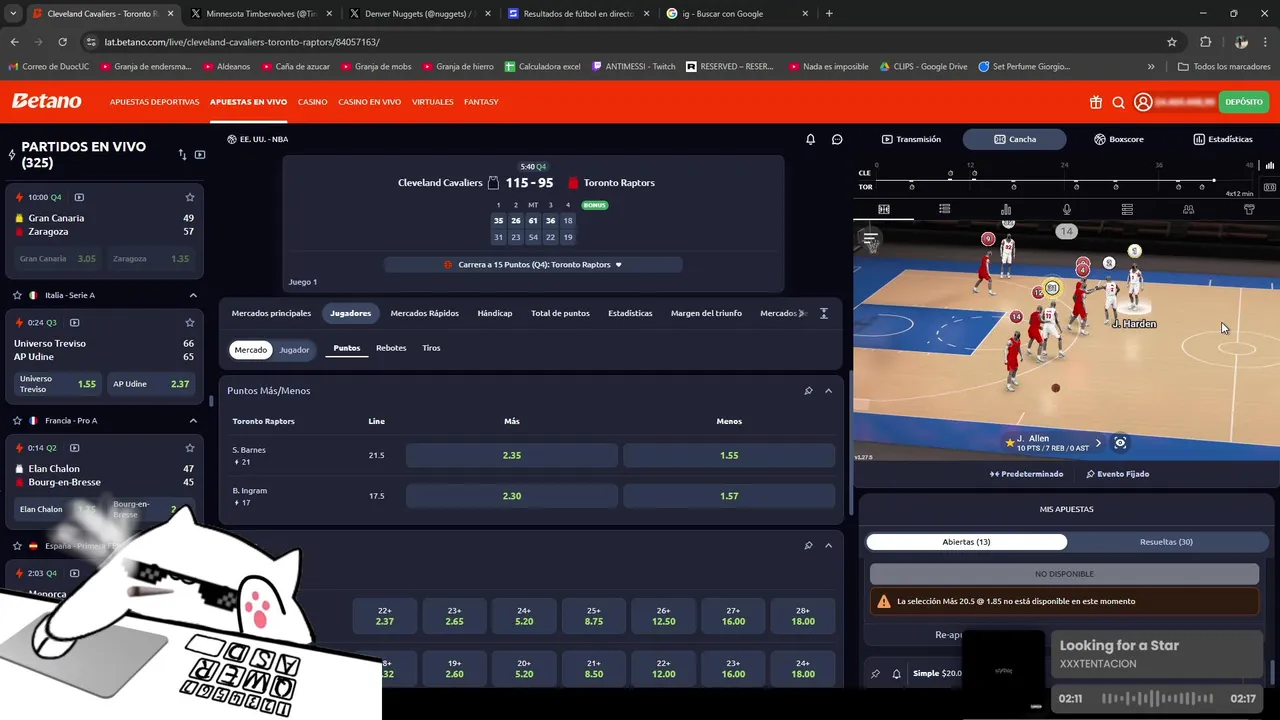Image resolution: width=1280 pixels, height=720 pixels.
Task: Click the small bar graph icon beside the timeline
Action: click(1270, 165)
